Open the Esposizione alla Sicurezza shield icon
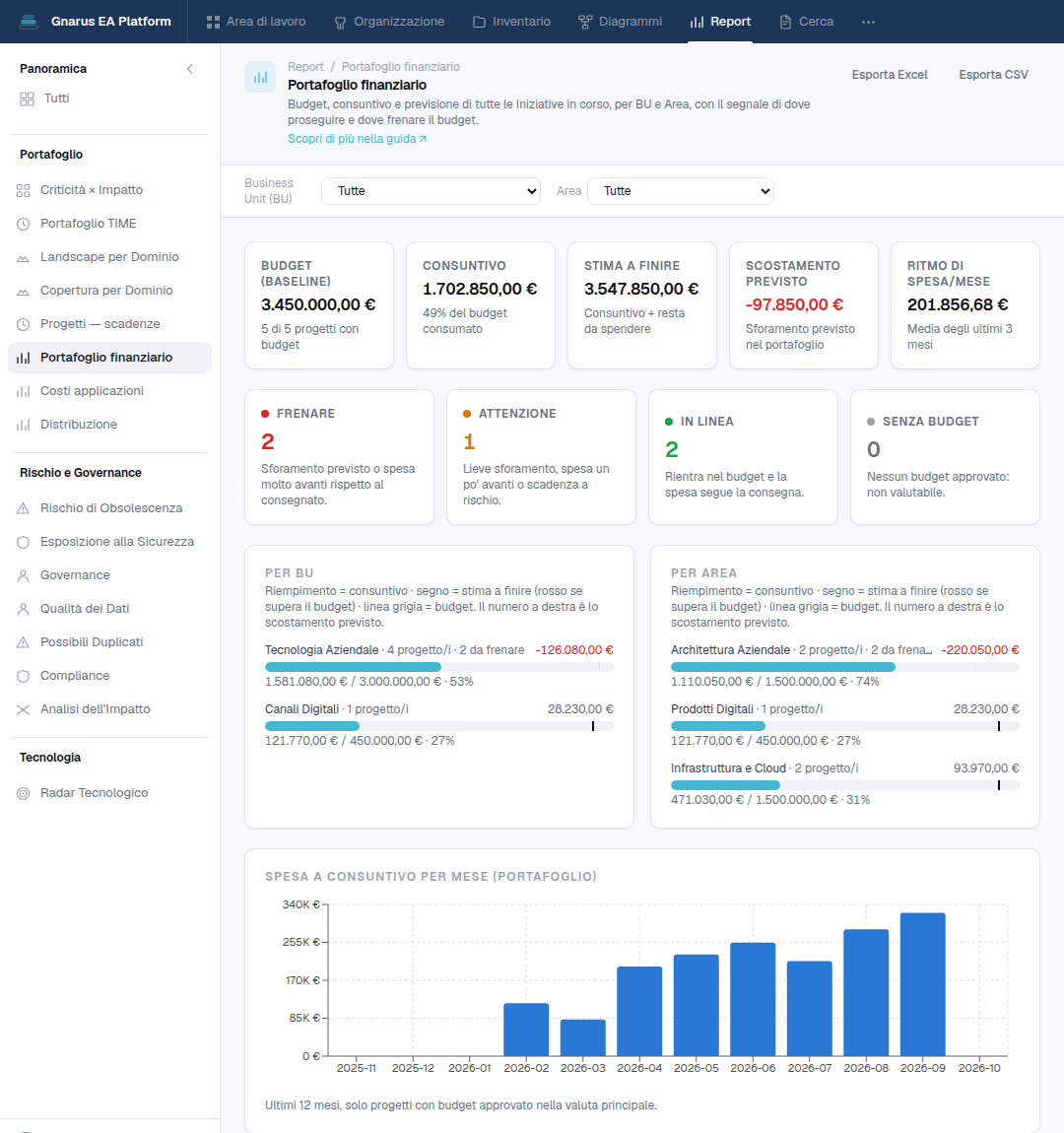This screenshot has height=1133, width=1064. pos(23,542)
